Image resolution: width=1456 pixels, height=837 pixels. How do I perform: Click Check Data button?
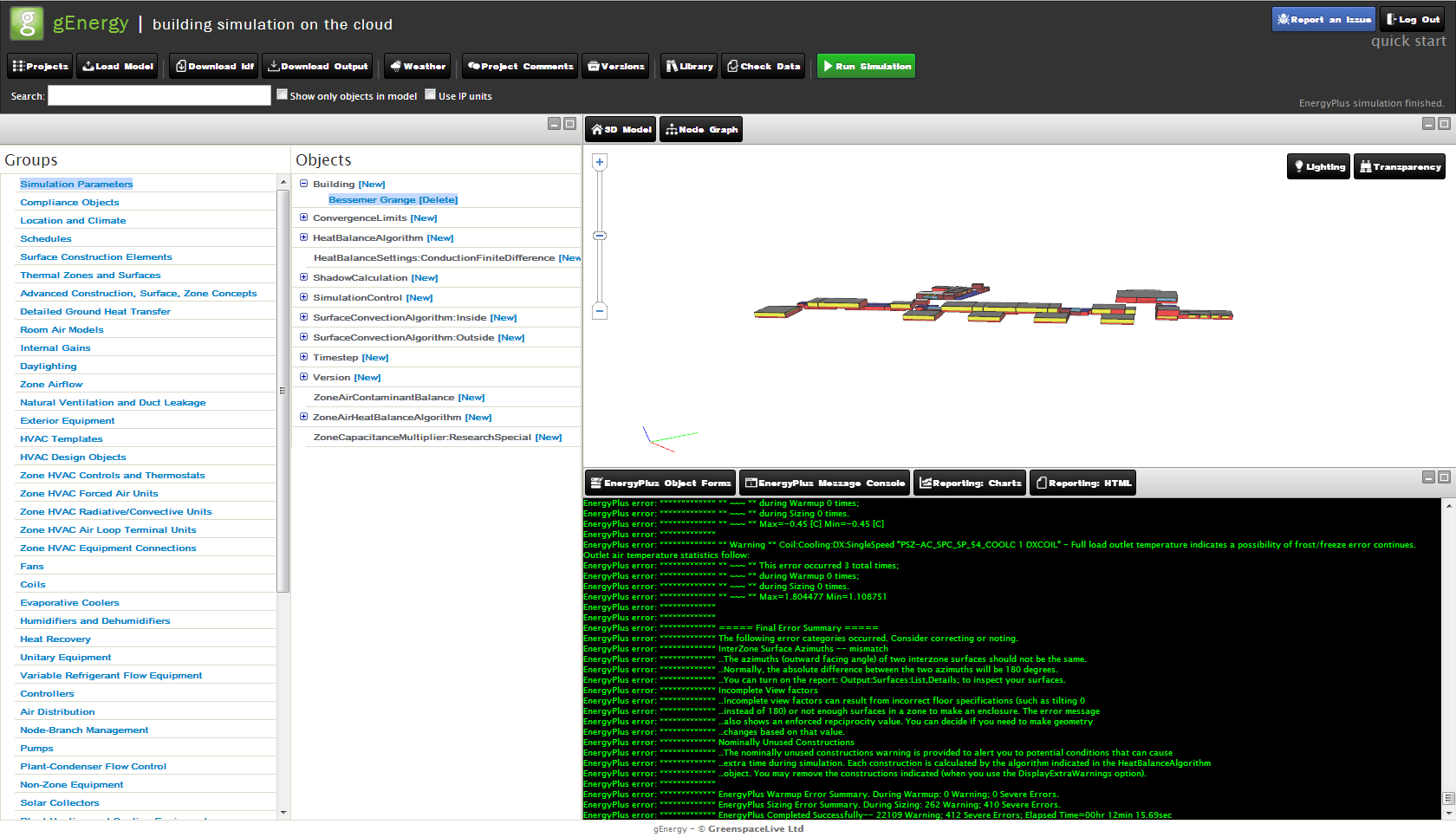tap(764, 66)
